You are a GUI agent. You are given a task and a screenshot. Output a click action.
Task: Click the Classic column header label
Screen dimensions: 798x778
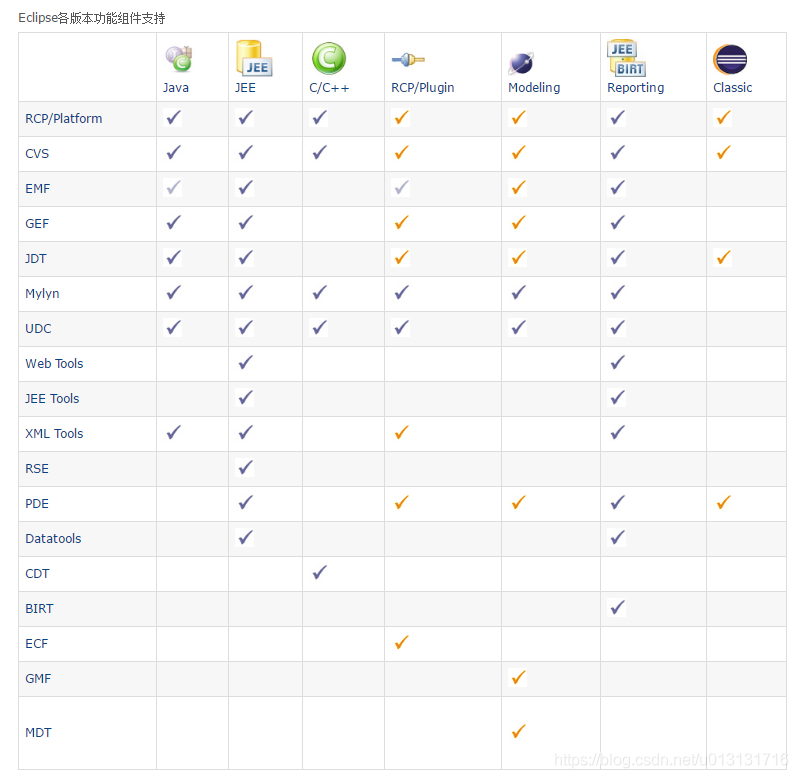tap(732, 88)
